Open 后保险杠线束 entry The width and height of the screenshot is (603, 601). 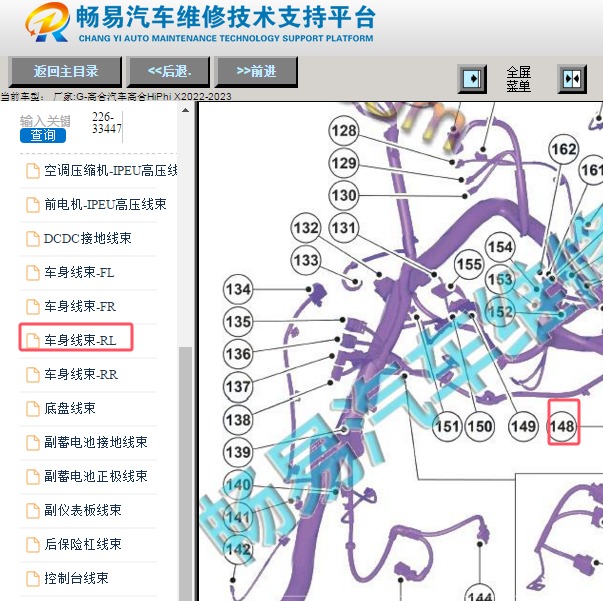coord(83,544)
